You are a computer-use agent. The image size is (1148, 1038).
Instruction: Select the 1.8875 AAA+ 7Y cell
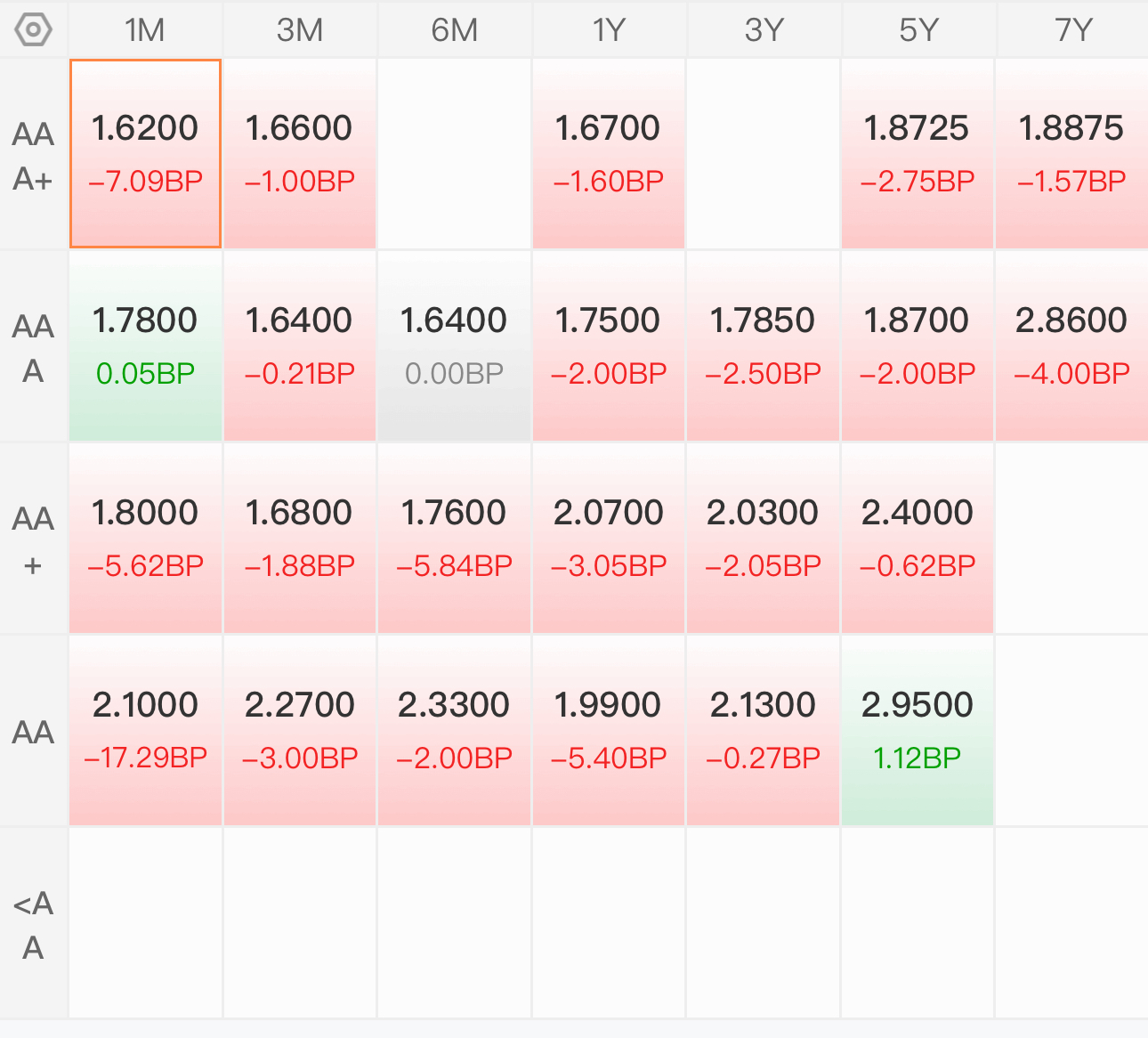point(1072,154)
